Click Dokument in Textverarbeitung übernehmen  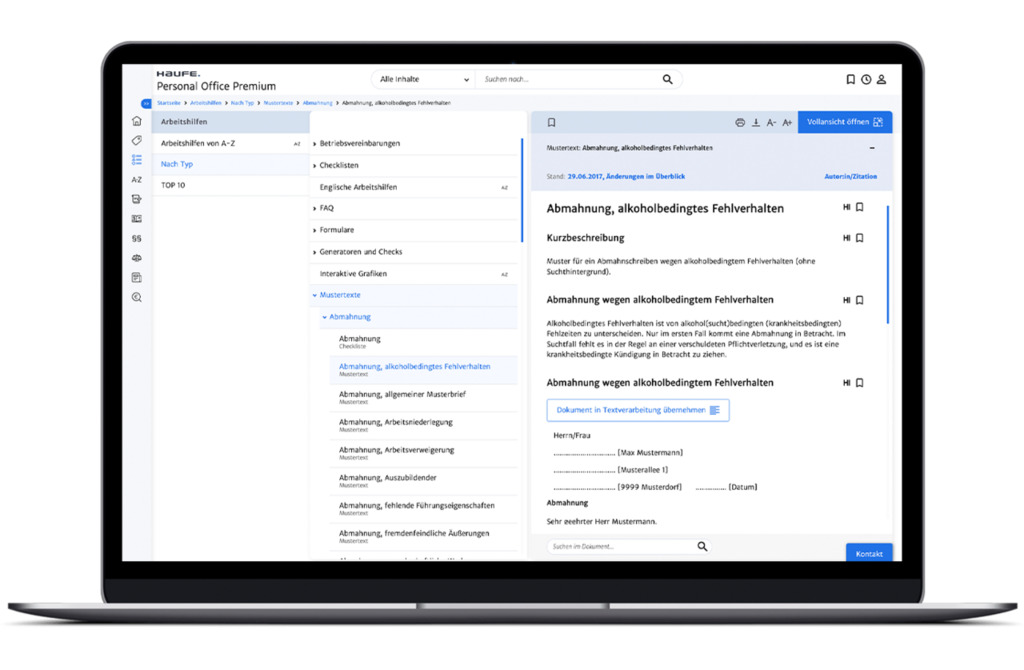pyautogui.click(x=637, y=409)
